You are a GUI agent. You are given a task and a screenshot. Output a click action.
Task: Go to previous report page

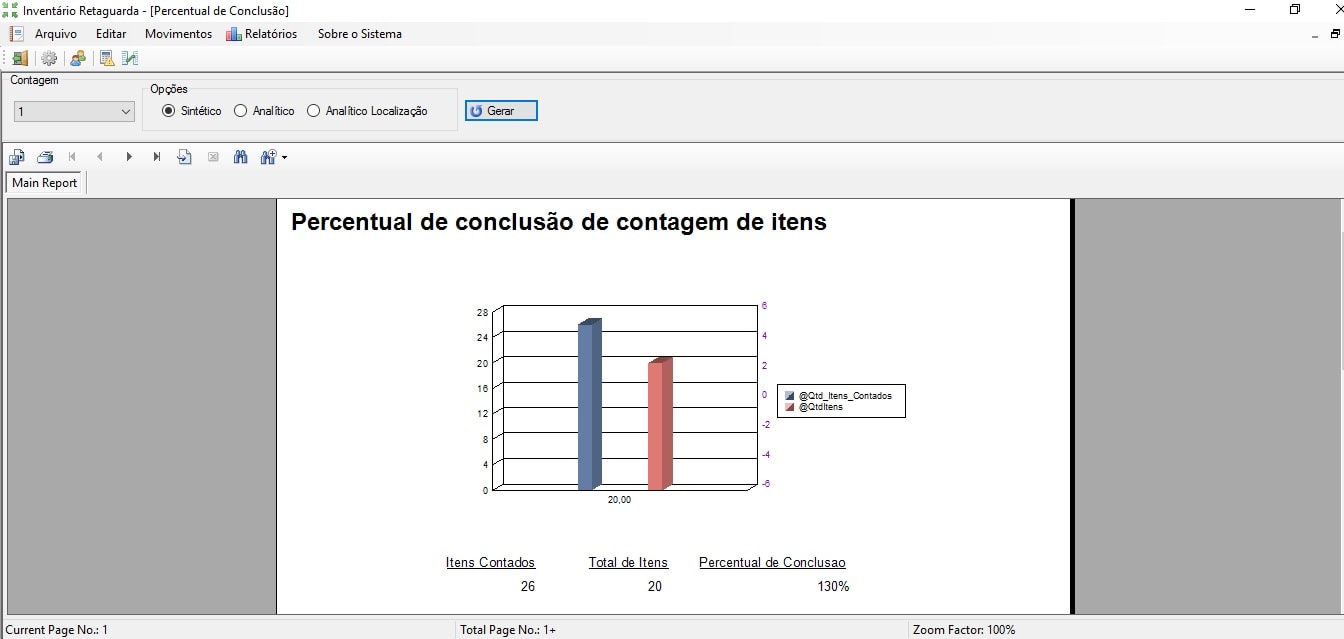click(x=100, y=157)
